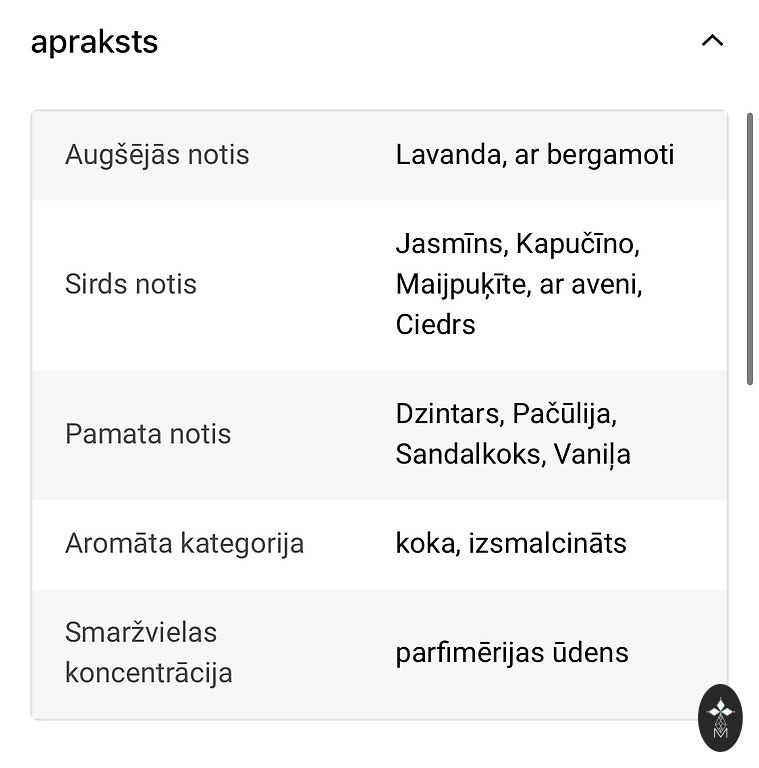Select the Pamata notis label
The height and width of the screenshot is (768, 759).
pyautogui.click(x=148, y=434)
